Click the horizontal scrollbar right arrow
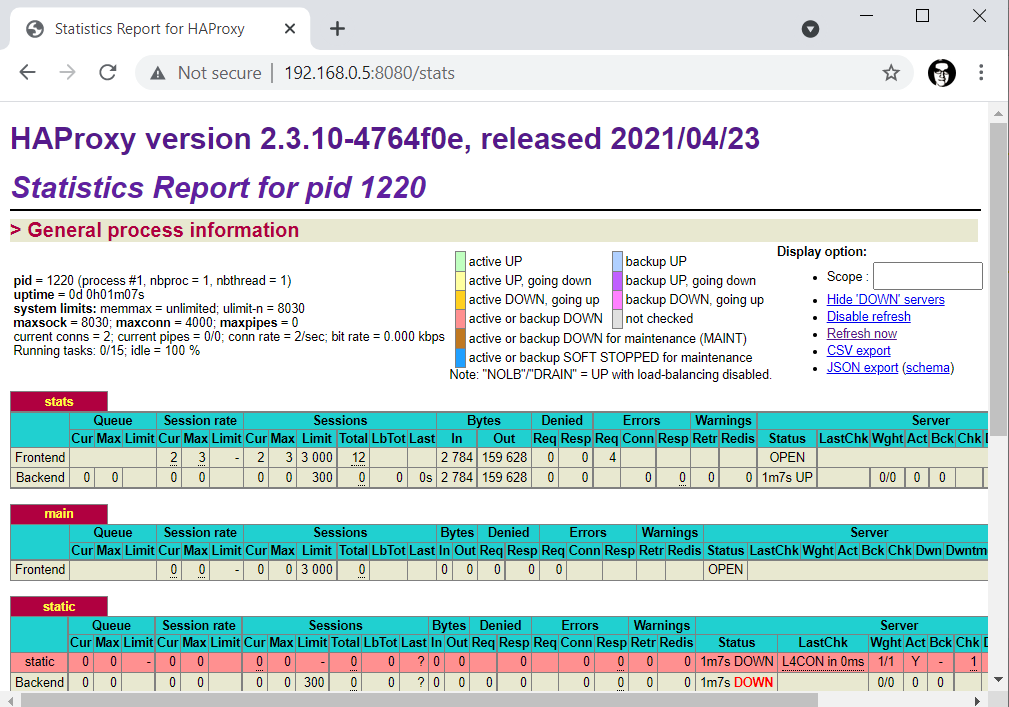The height and width of the screenshot is (707, 1009). pyautogui.click(x=977, y=701)
